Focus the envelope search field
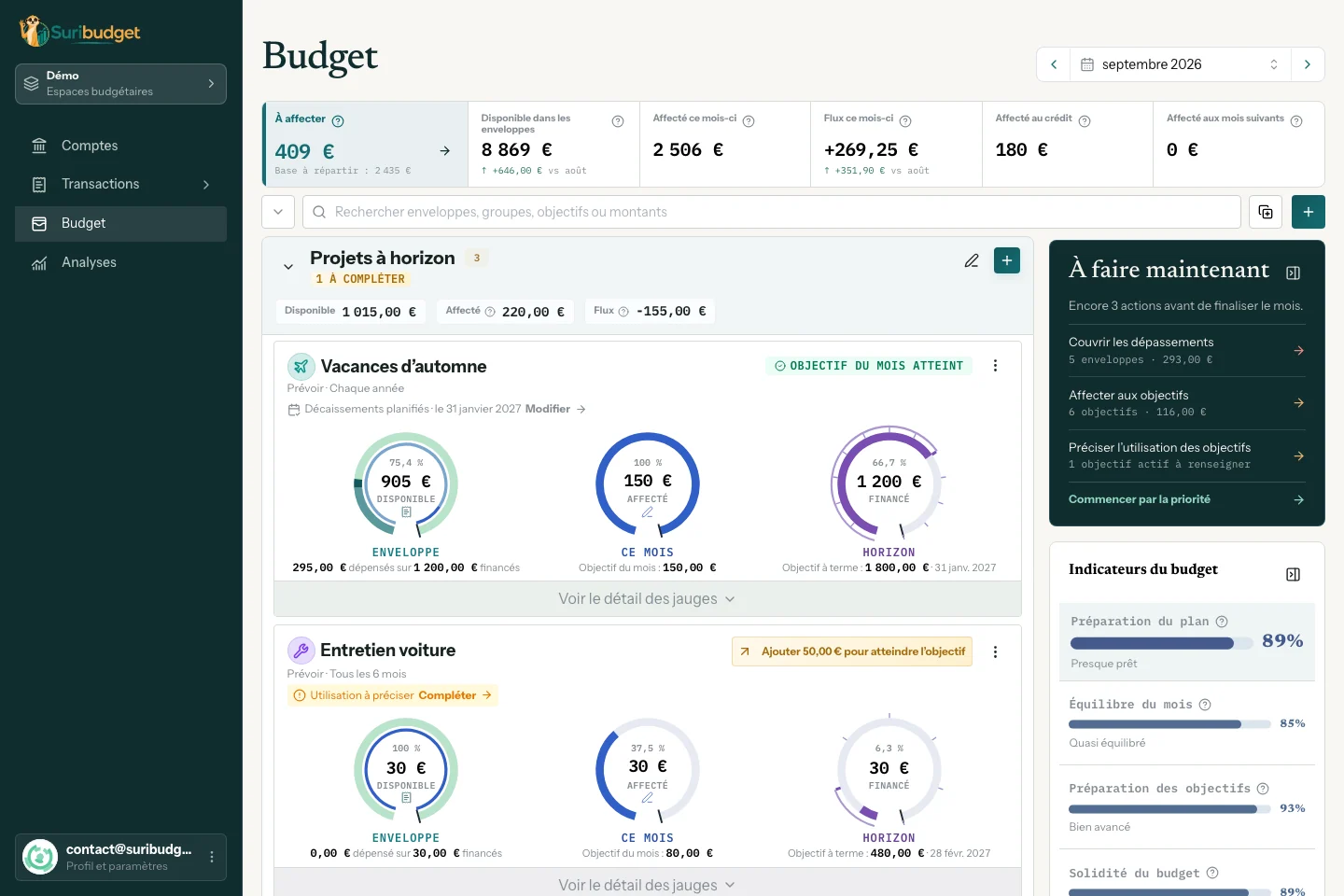Viewport: 1344px width, 896px height. (x=772, y=212)
